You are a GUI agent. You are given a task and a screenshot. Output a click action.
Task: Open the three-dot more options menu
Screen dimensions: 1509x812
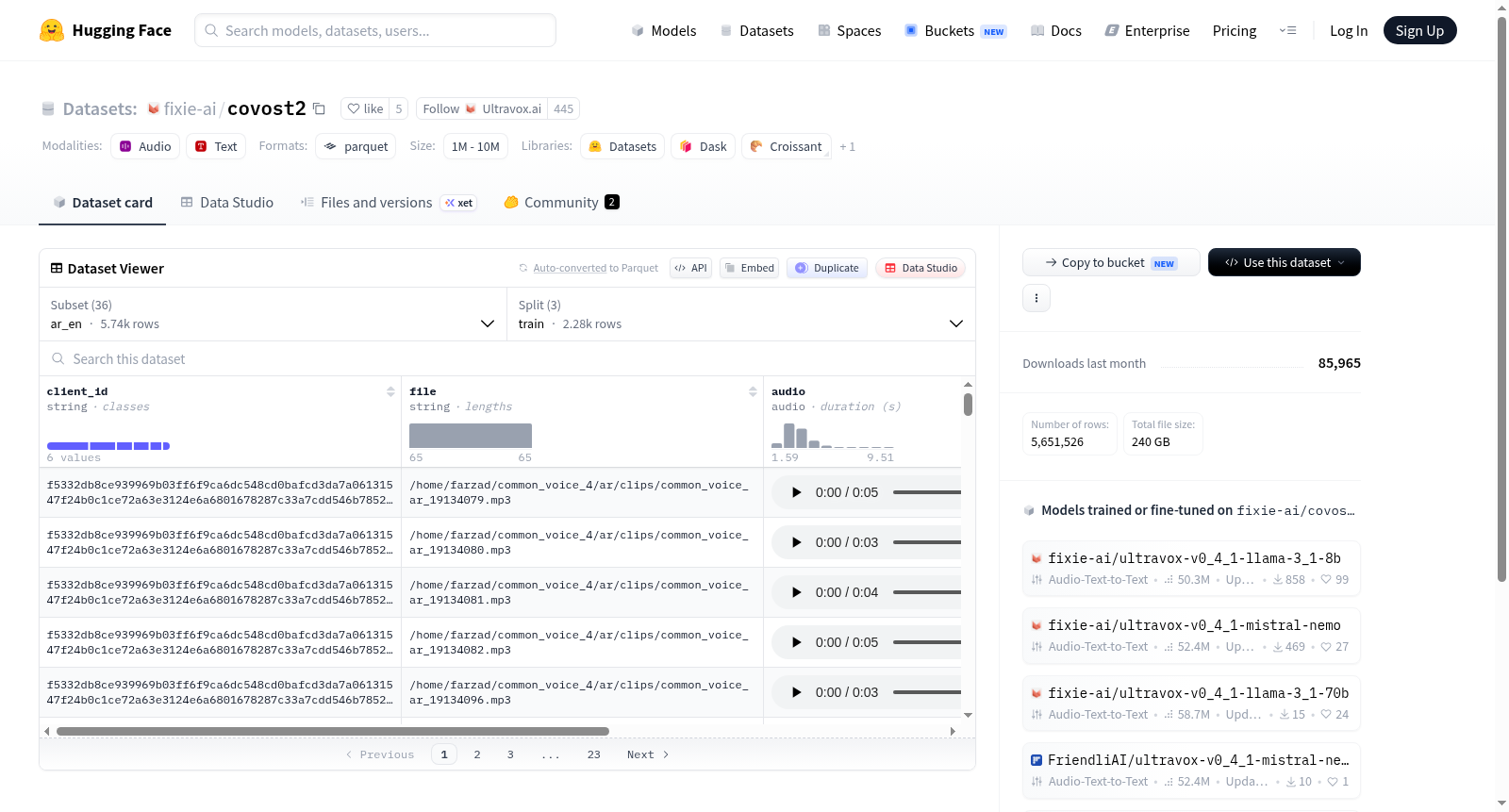pos(1036,298)
